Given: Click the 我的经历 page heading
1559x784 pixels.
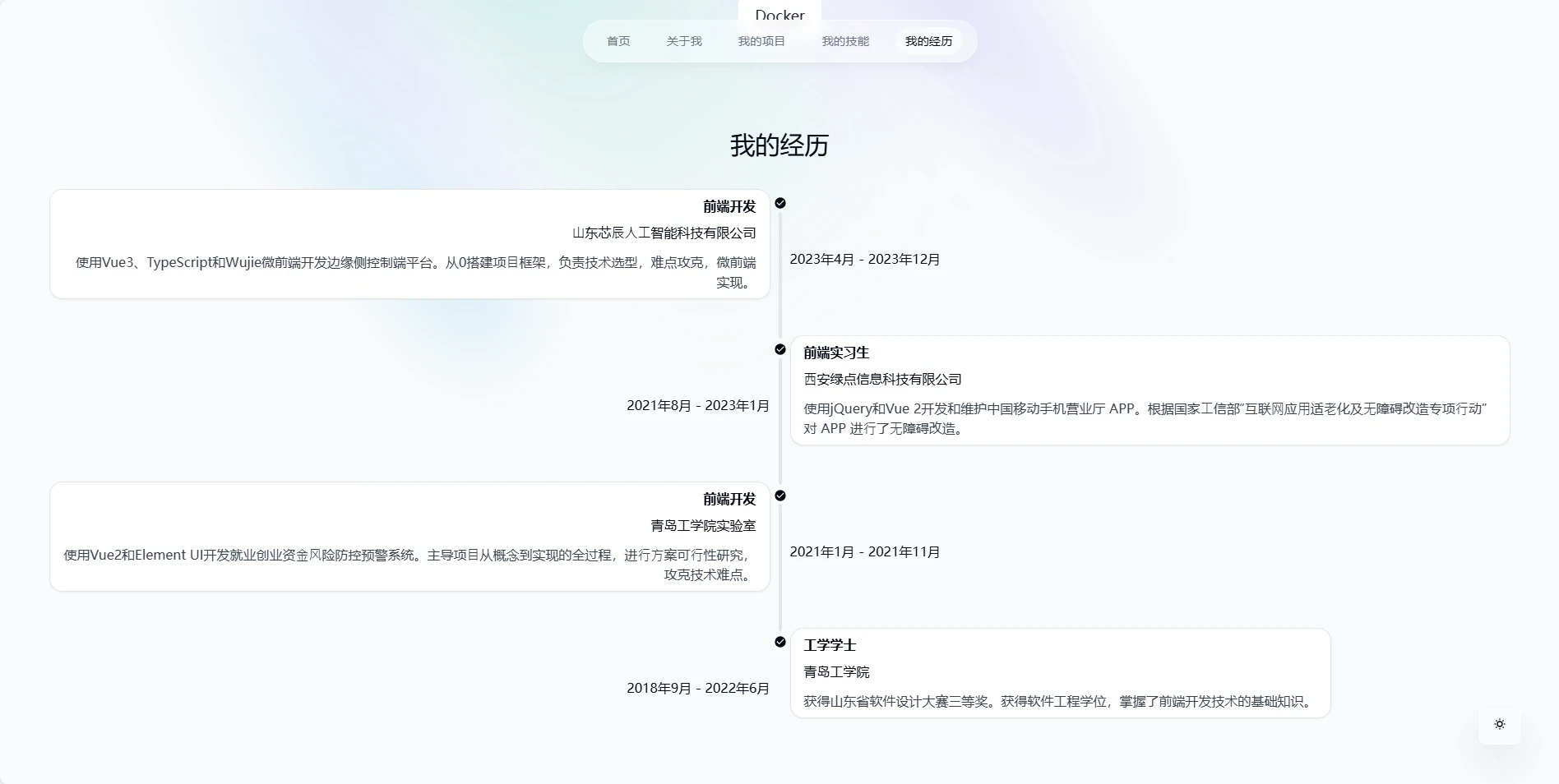Looking at the screenshot, I should click(x=779, y=145).
